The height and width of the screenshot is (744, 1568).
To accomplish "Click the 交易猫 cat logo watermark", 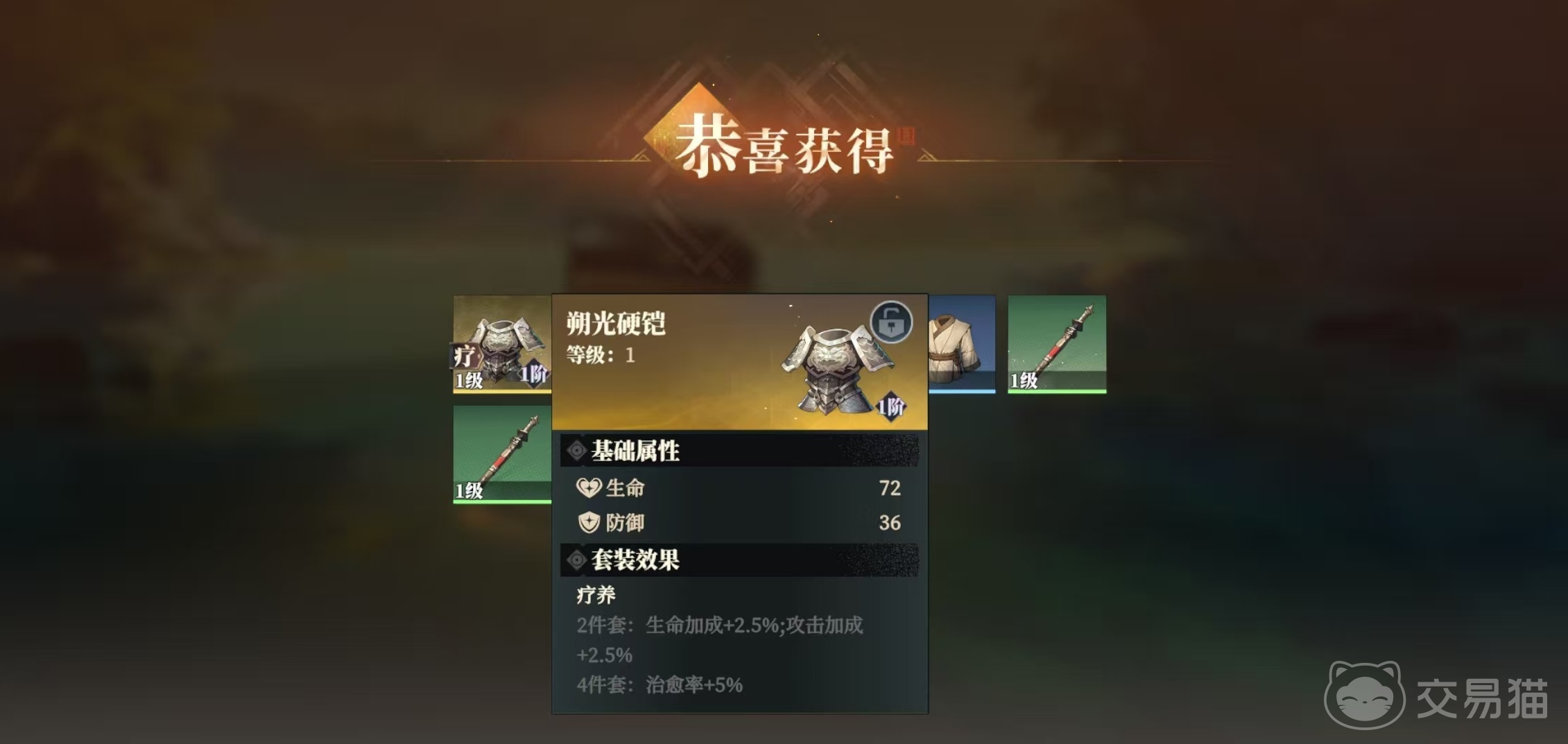I will click(x=1365, y=696).
